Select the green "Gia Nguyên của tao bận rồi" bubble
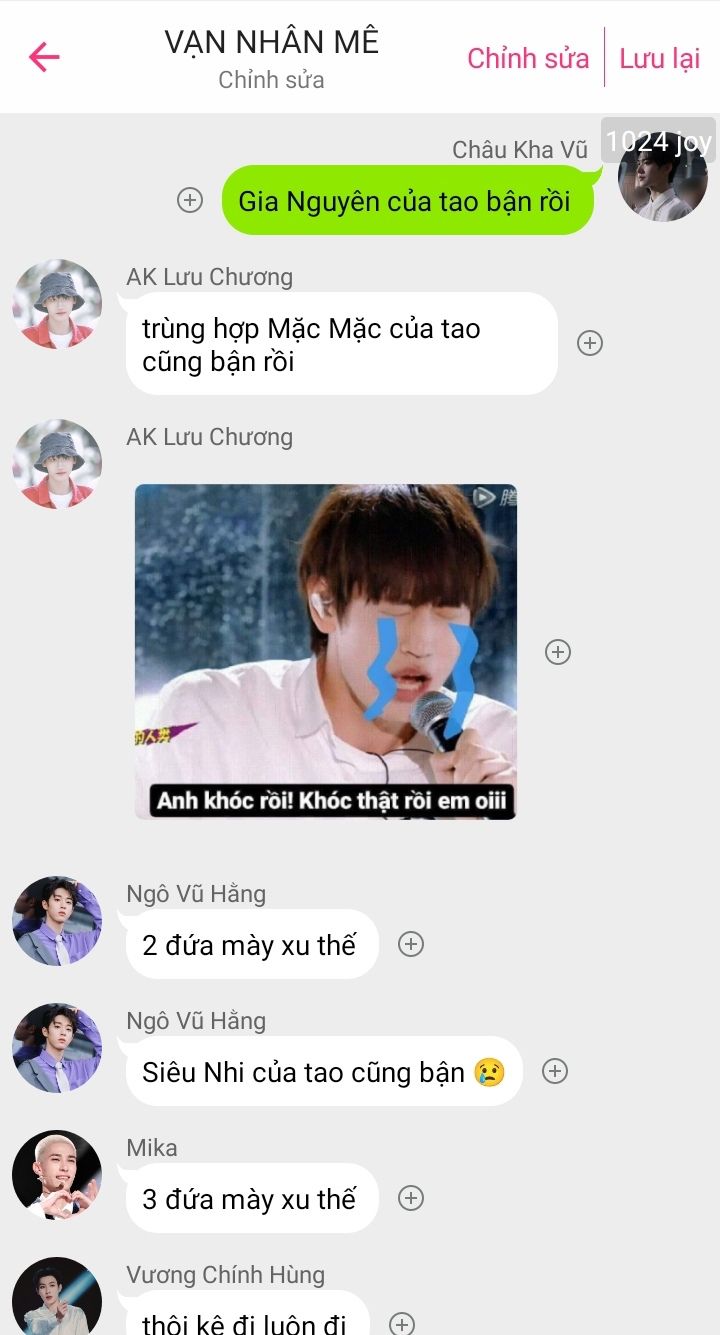 point(407,200)
